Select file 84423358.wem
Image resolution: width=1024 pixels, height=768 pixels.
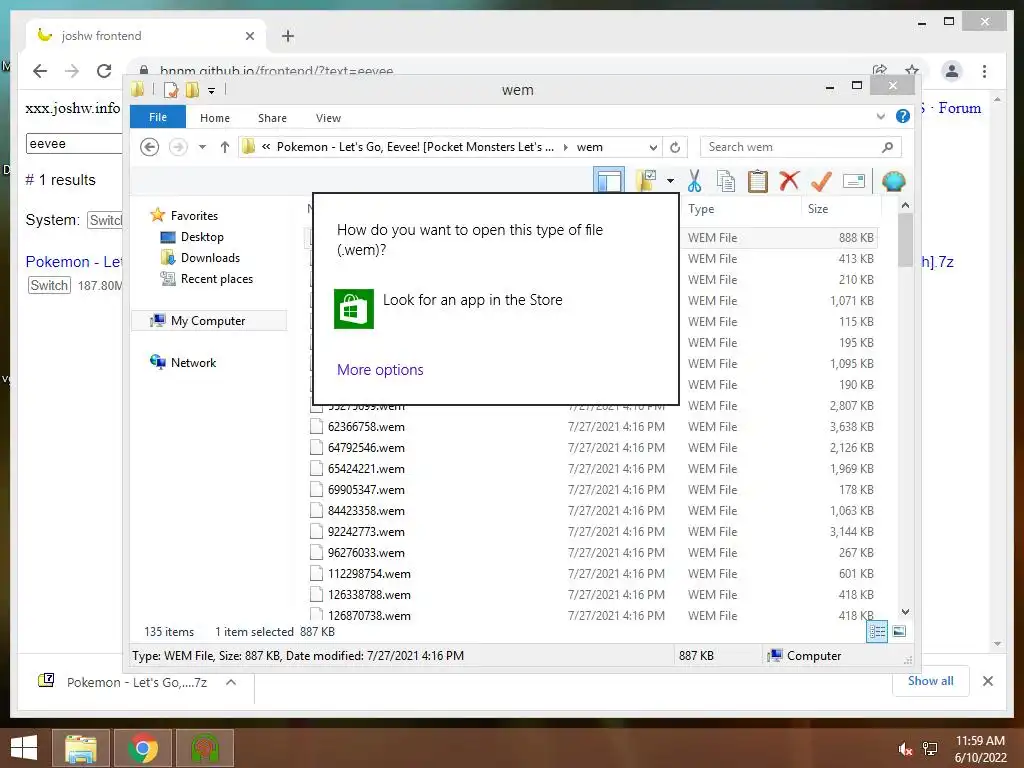pyautogui.click(x=366, y=510)
